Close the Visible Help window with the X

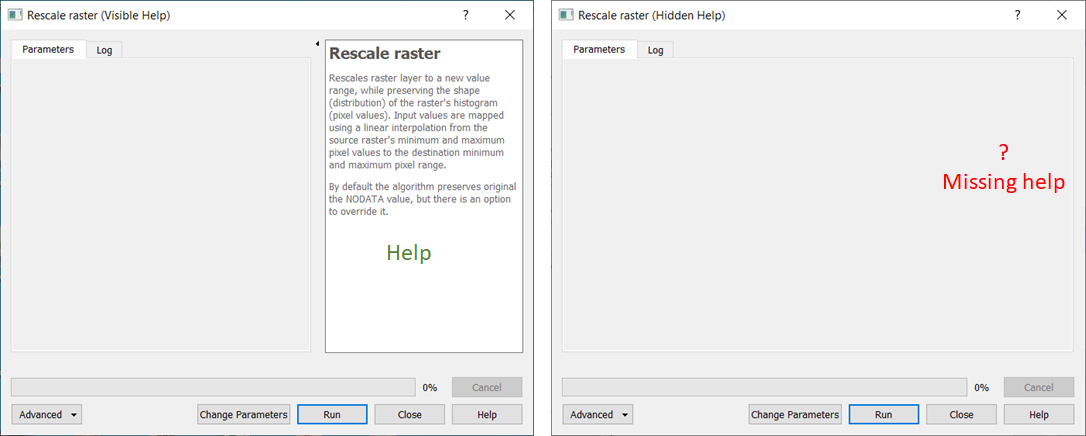pyautogui.click(x=510, y=15)
